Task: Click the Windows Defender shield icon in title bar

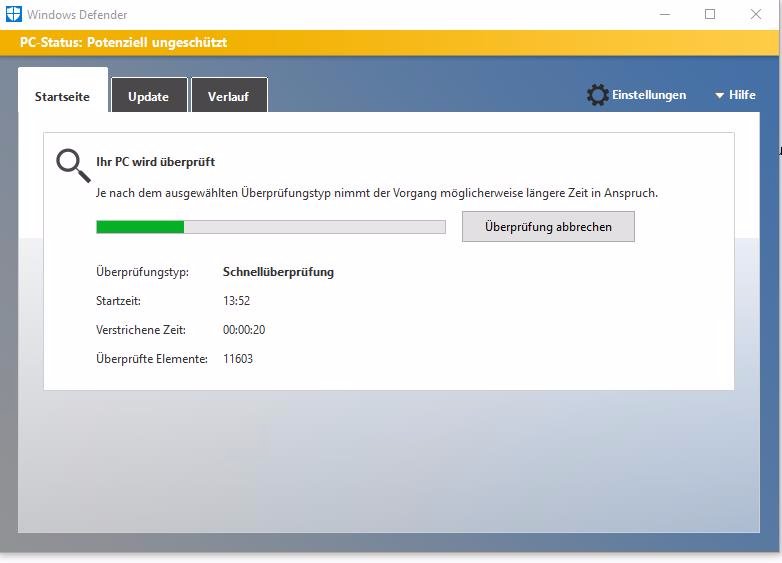Action: [x=13, y=14]
